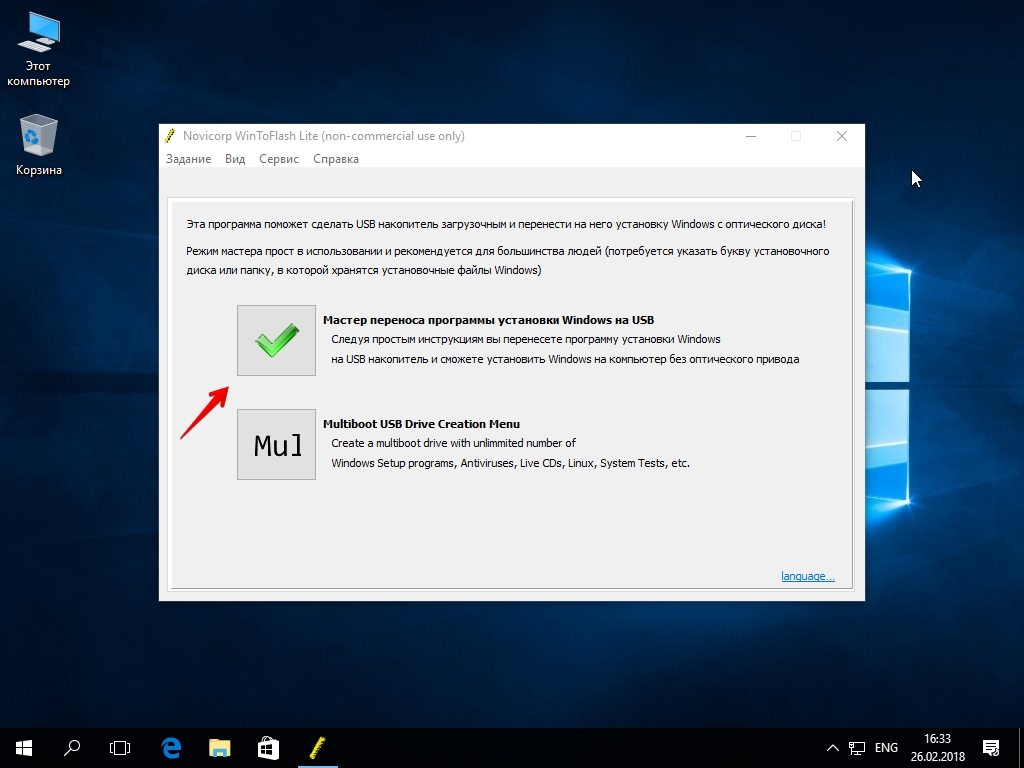
Task: Switch input language via ENG indicator
Action: pos(886,748)
